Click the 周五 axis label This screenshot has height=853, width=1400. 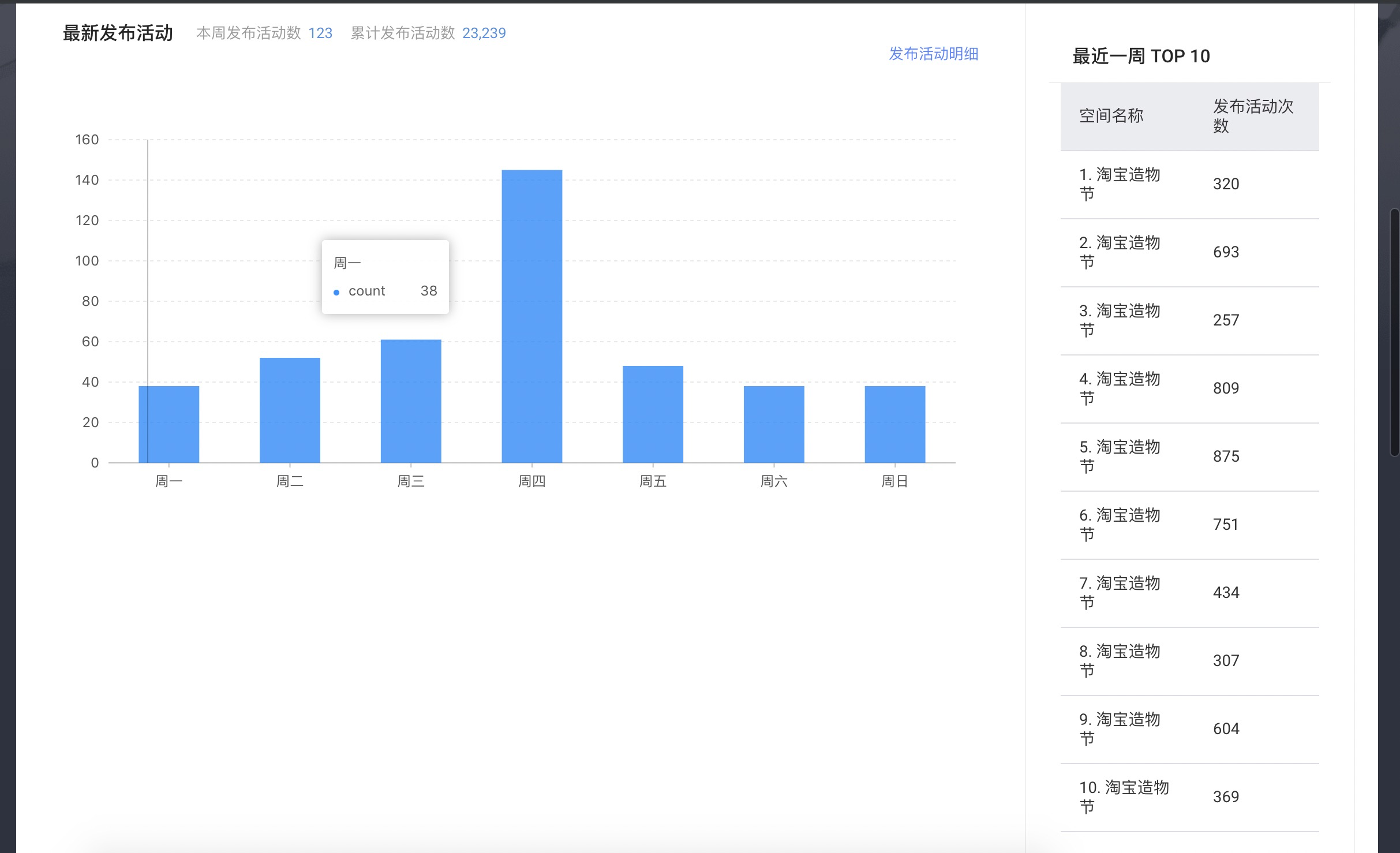tap(652, 481)
